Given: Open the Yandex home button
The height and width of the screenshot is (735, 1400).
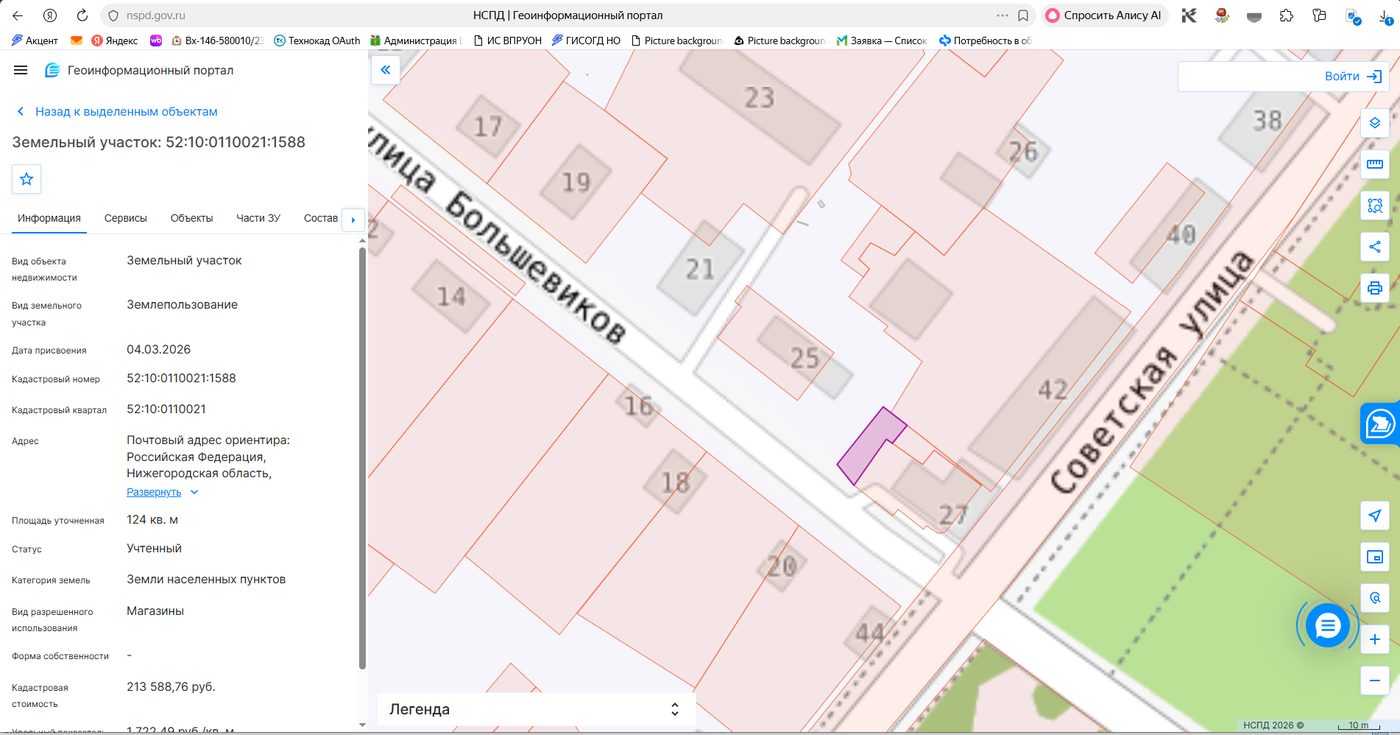Looking at the screenshot, I should (x=50, y=16).
